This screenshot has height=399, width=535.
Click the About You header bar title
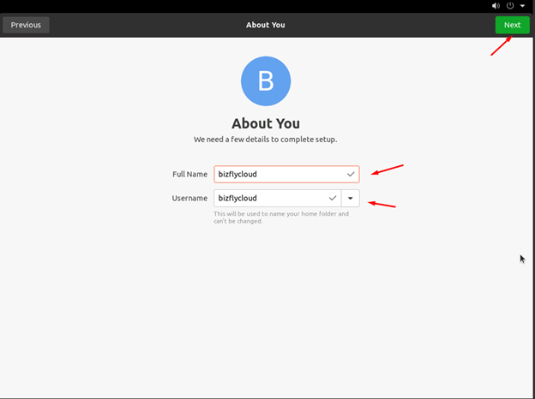click(x=266, y=25)
